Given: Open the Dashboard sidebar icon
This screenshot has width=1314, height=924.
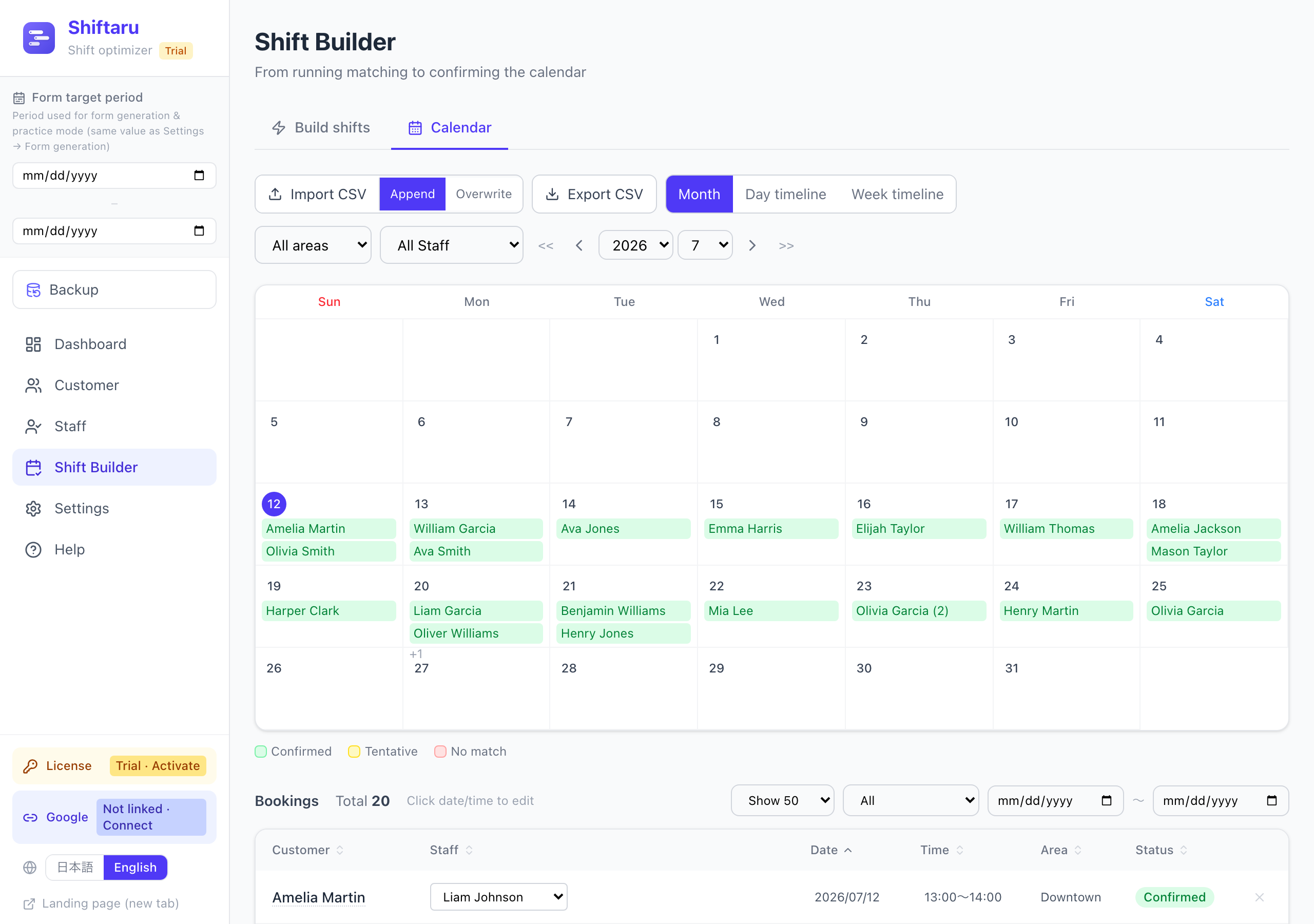Looking at the screenshot, I should point(33,344).
